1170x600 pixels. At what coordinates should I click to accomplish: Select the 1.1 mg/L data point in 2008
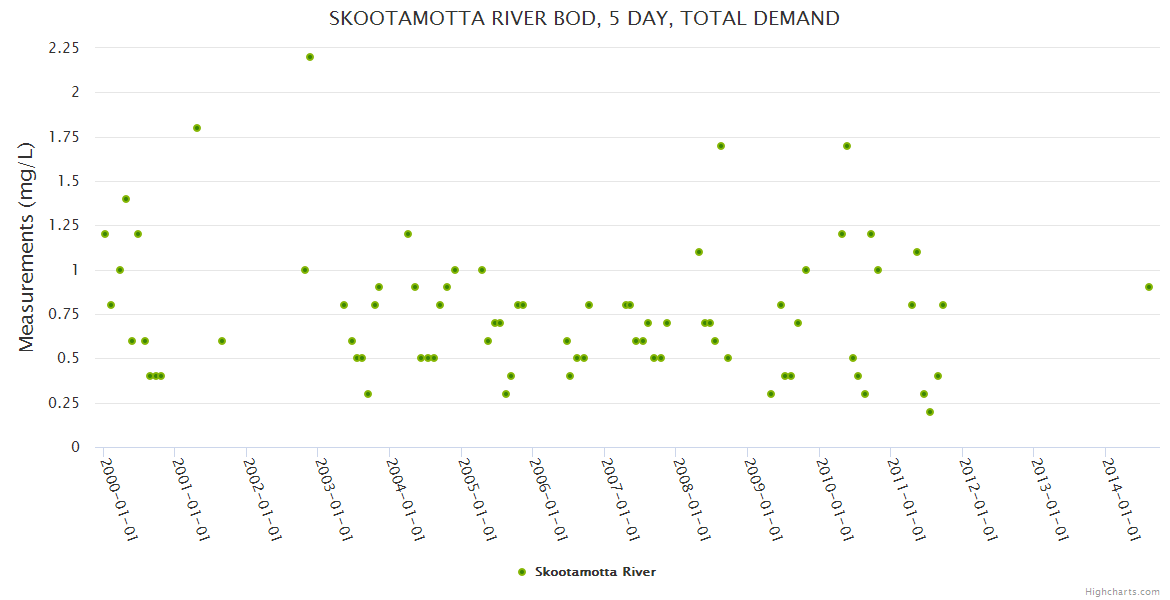tap(699, 252)
